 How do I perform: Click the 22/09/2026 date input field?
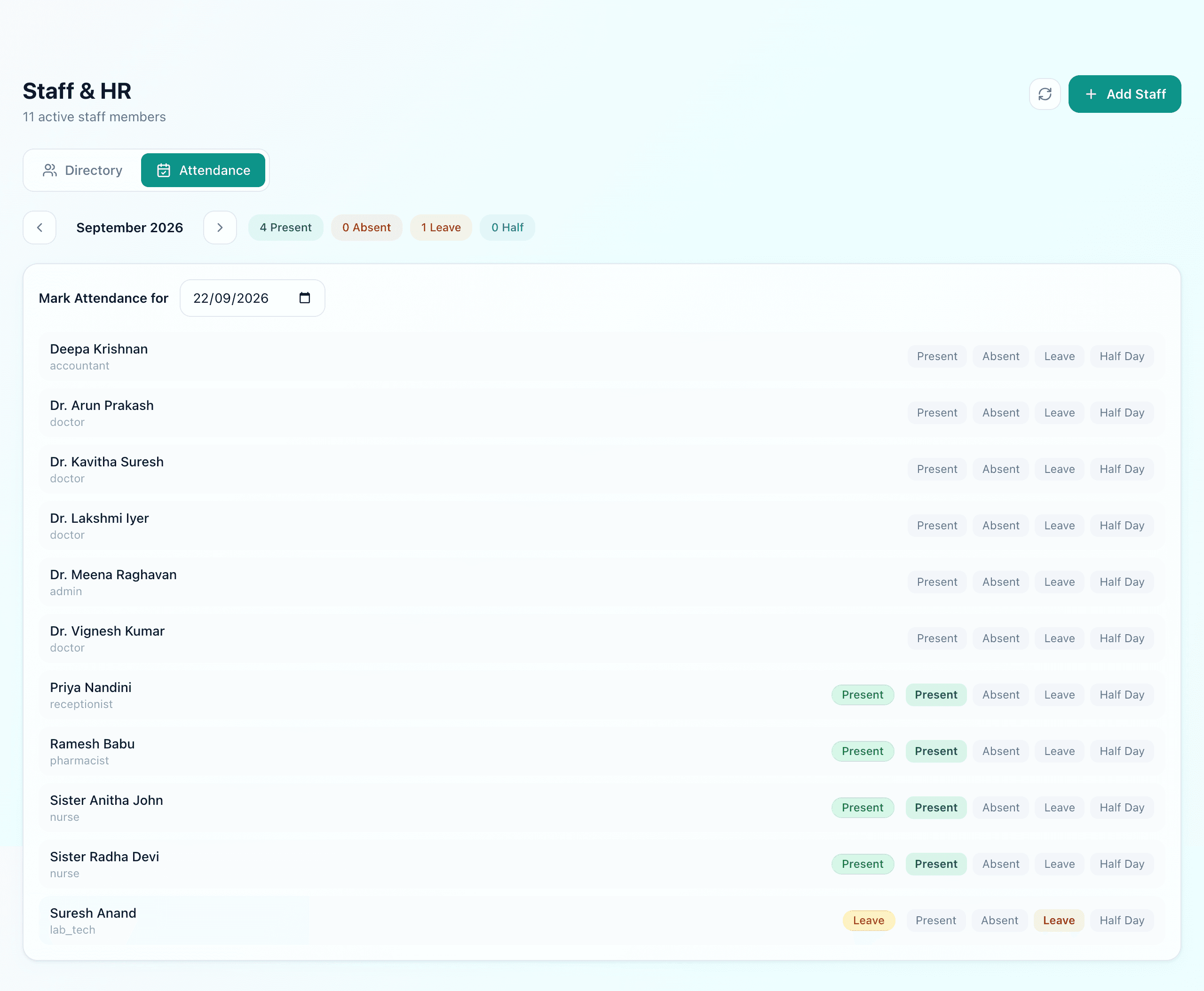pos(253,298)
